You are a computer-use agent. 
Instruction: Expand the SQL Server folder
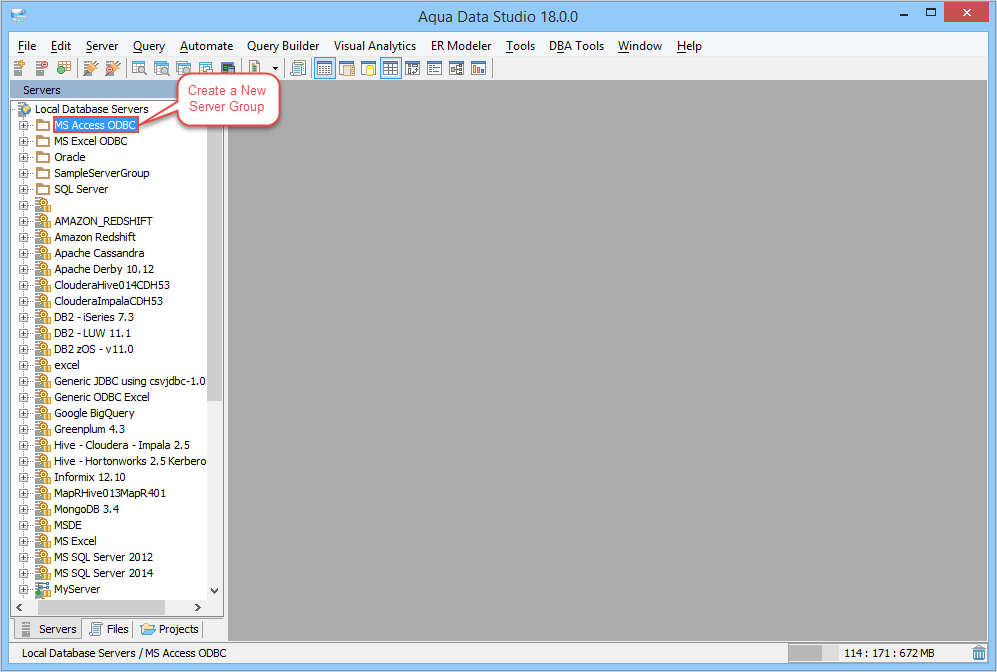(24, 189)
